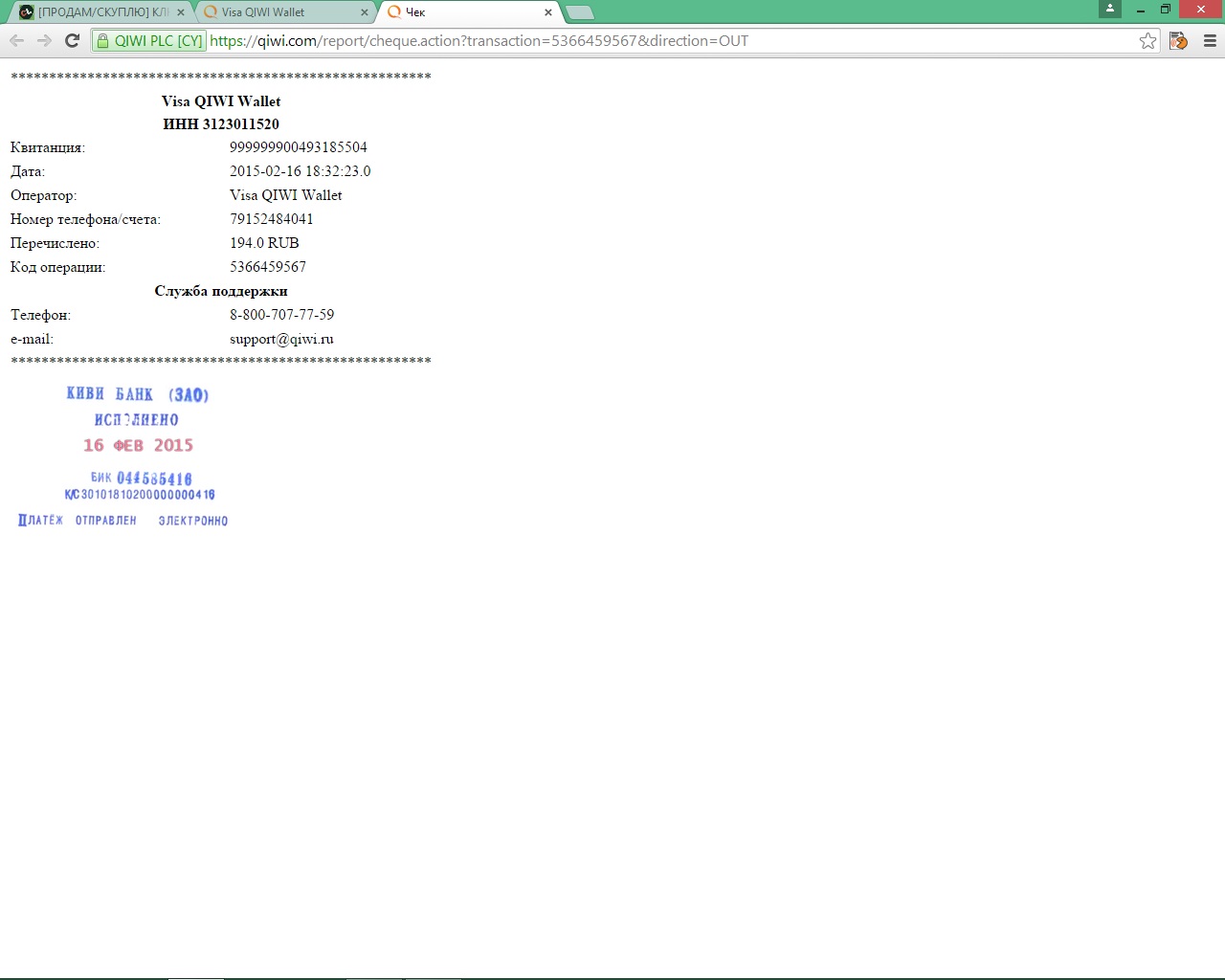Click the ИНН 3123011520 heading text
Viewport: 1225px width, 980px height.
[221, 124]
